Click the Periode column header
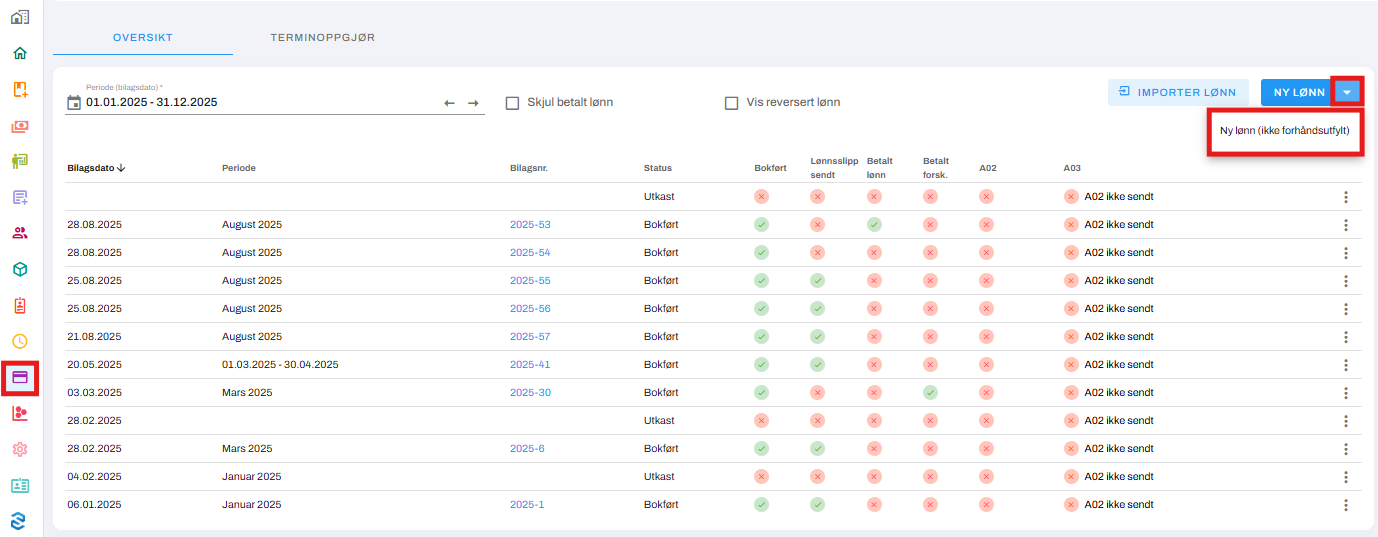Image resolution: width=1378 pixels, height=537 pixels. (x=239, y=168)
